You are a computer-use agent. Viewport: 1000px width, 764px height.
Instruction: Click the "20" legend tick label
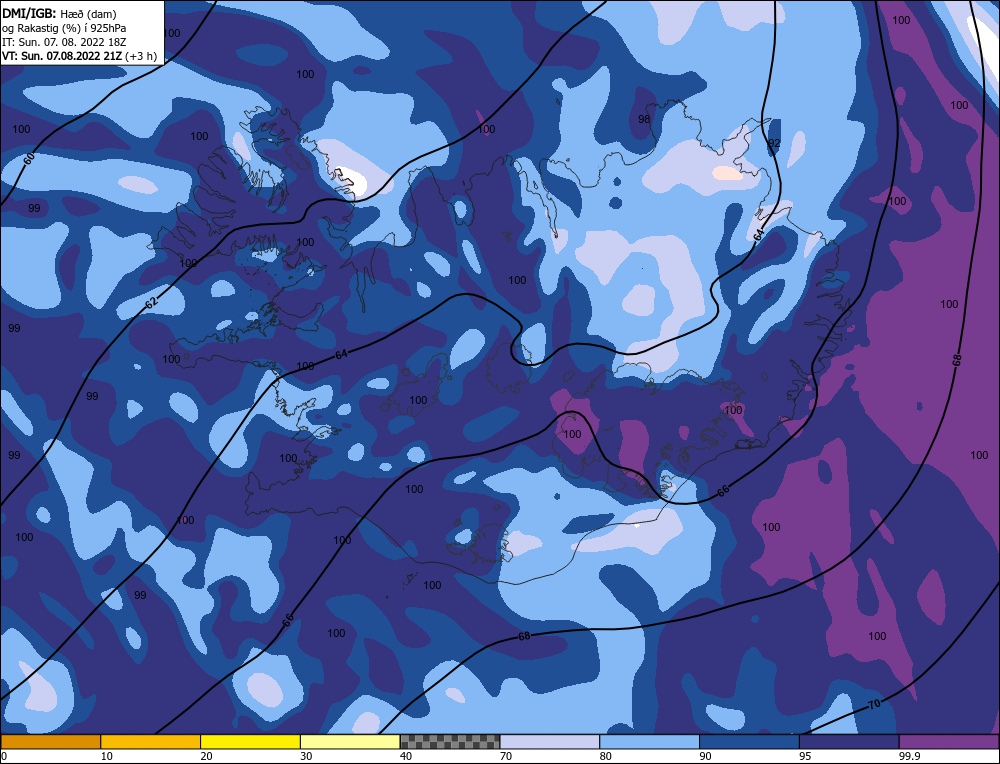tap(207, 756)
